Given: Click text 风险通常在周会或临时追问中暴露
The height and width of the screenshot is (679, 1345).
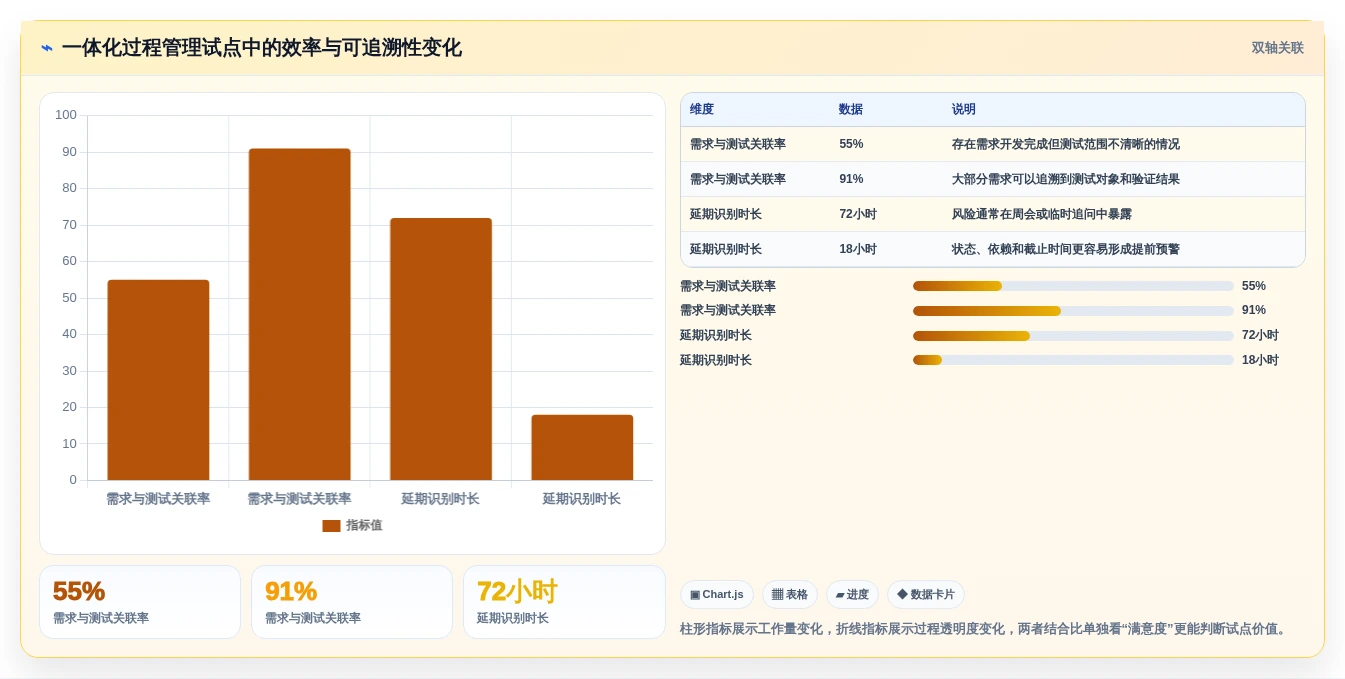Looking at the screenshot, I should tap(1042, 214).
